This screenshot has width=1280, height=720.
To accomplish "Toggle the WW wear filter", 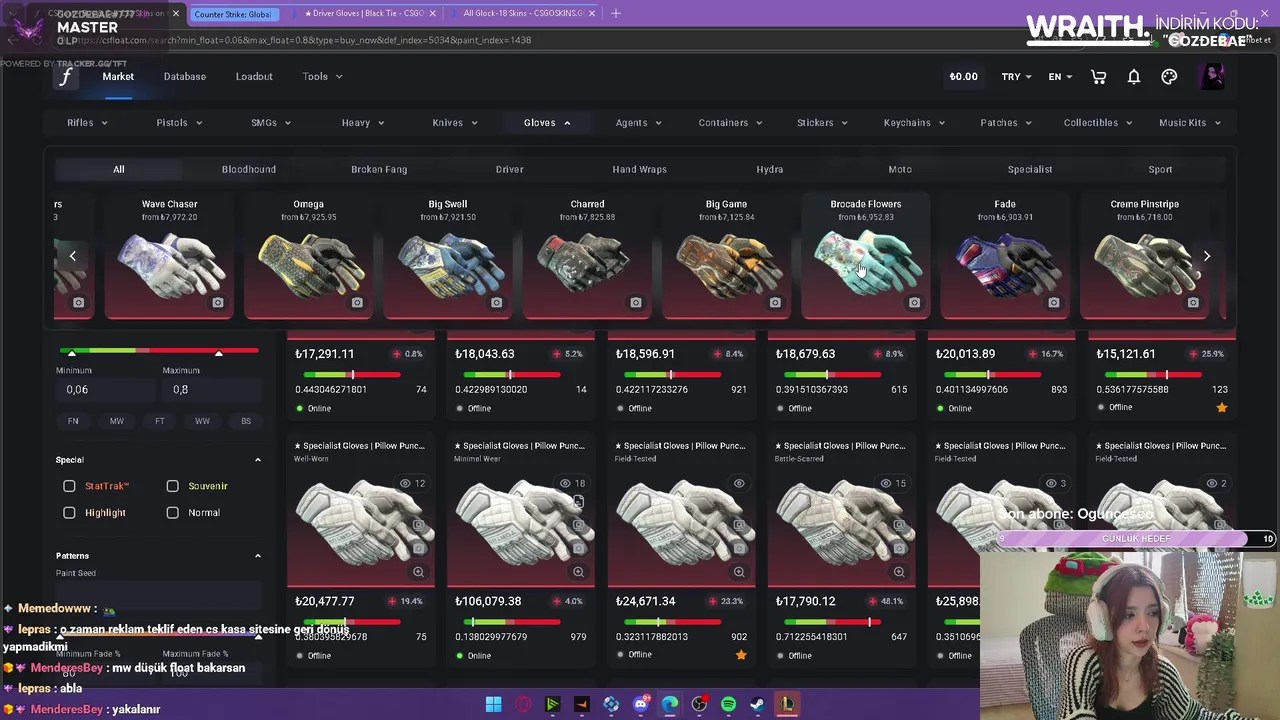I will [202, 421].
